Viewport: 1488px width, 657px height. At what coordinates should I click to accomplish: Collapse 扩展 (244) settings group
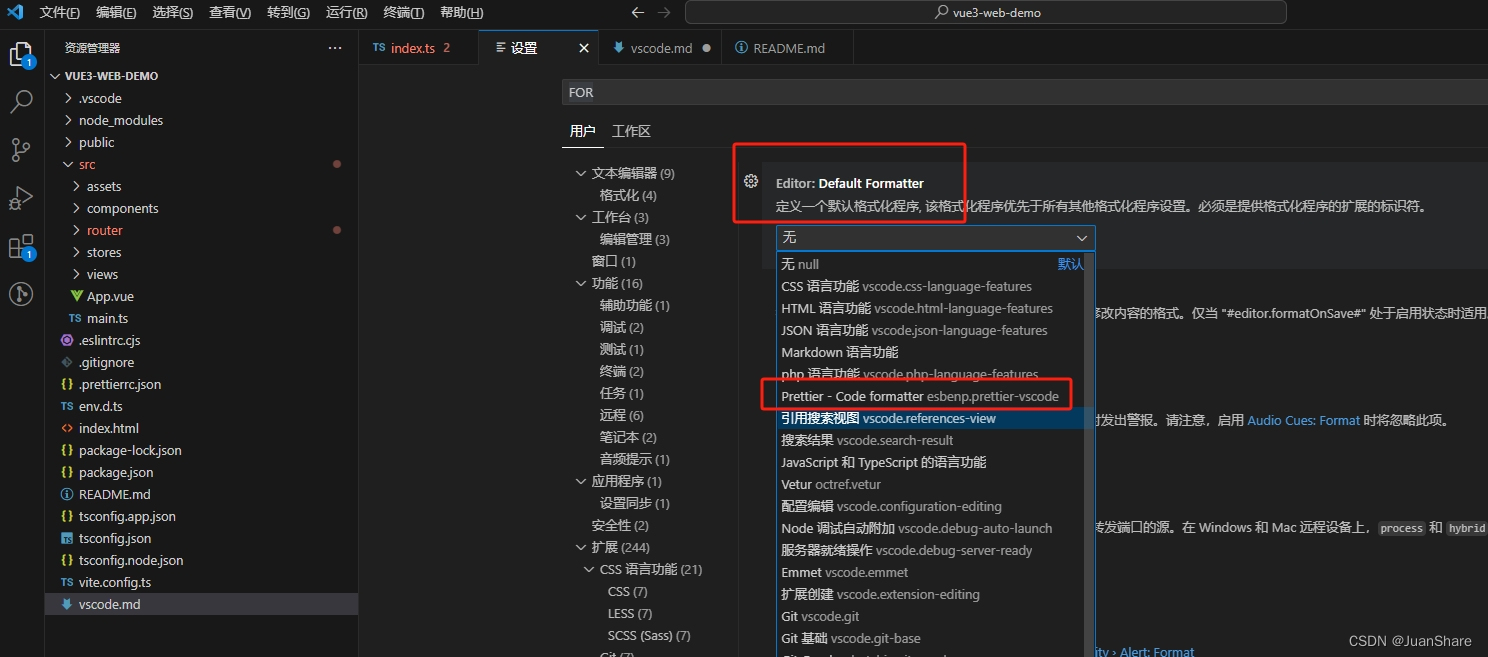[x=620, y=547]
